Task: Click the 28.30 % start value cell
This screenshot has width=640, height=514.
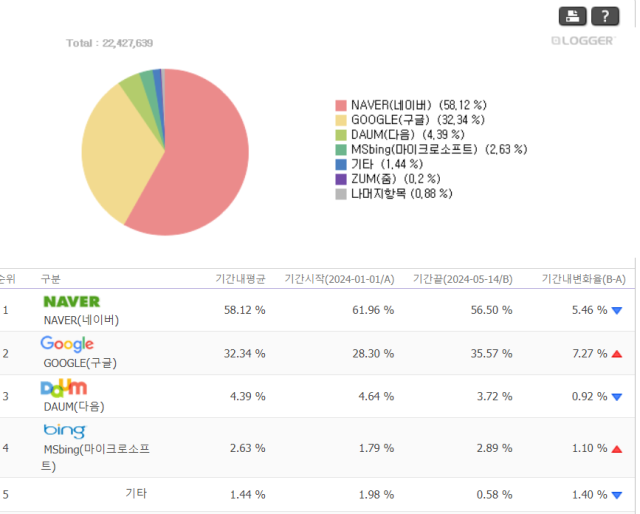Action: (373, 354)
